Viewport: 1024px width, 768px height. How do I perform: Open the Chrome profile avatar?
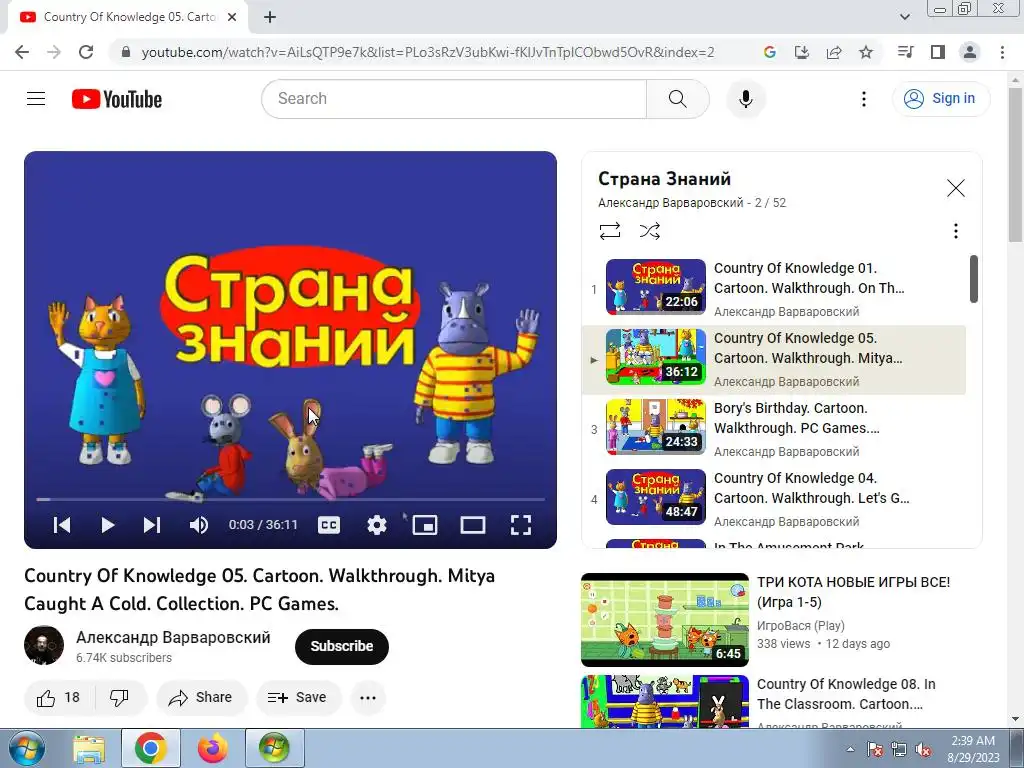(970, 52)
